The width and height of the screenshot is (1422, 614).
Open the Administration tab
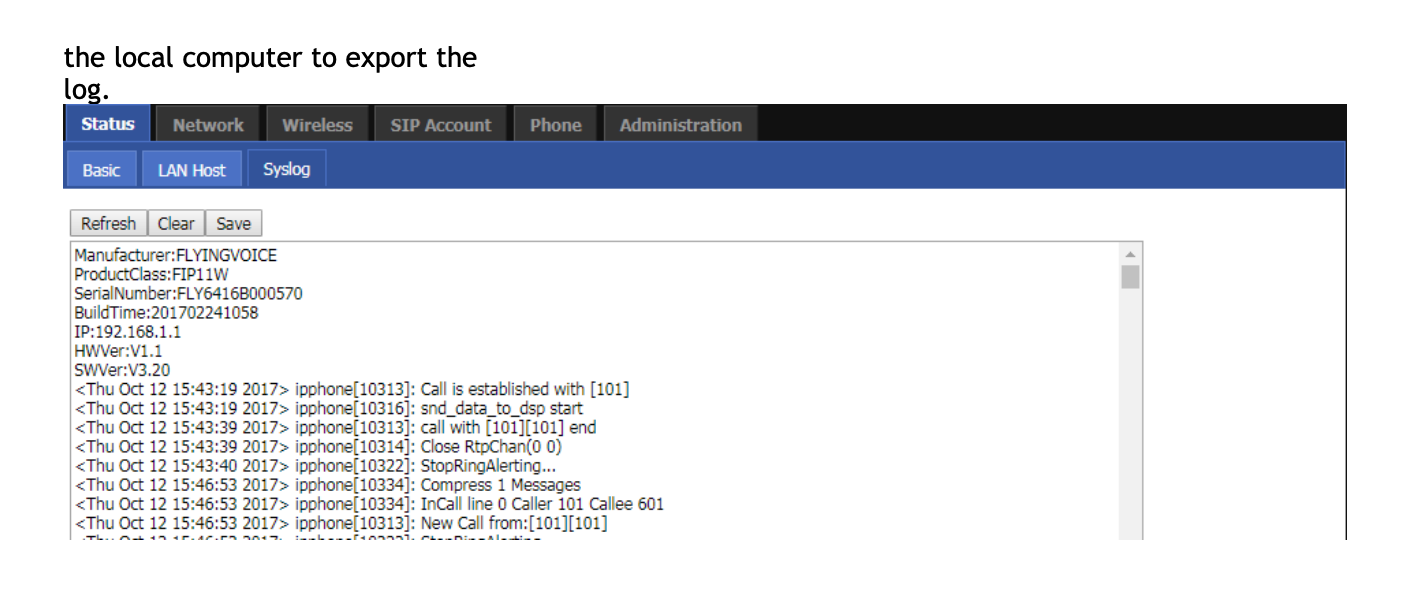coord(680,125)
